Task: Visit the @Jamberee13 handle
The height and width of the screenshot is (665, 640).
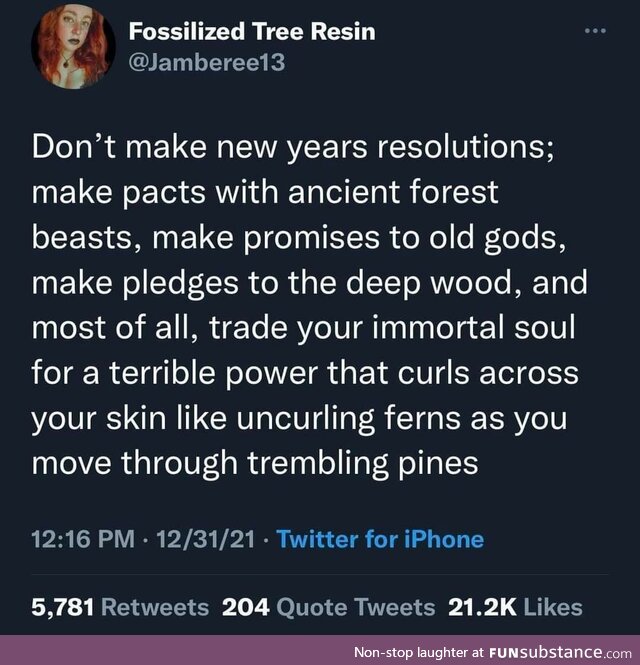Action: tap(207, 63)
